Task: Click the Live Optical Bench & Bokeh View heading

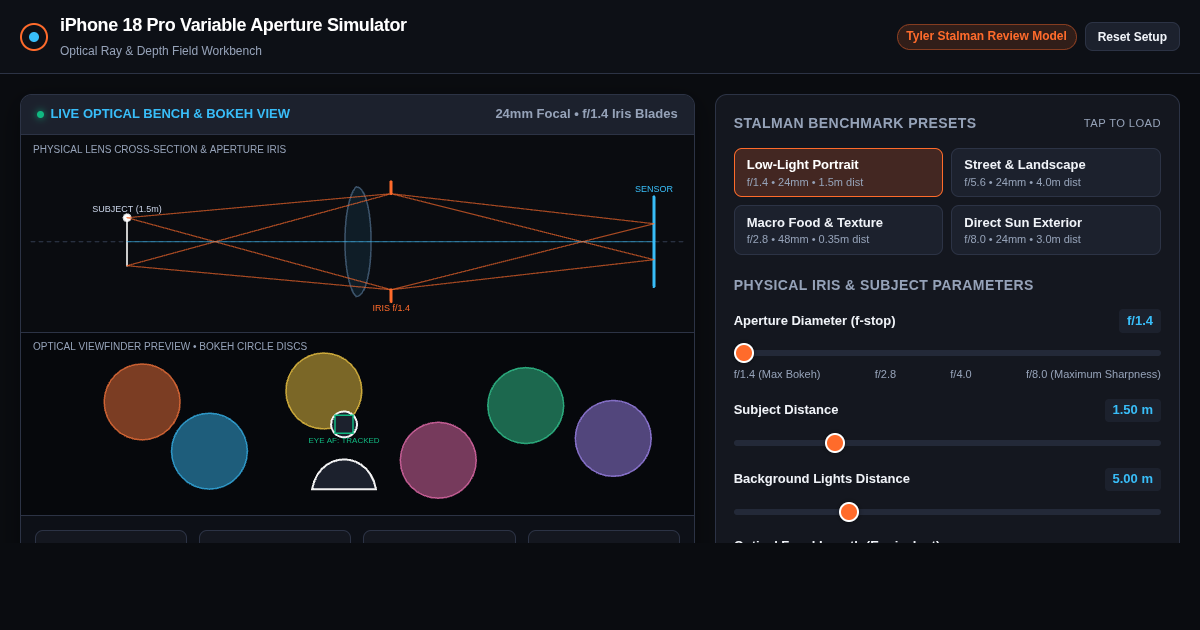Action: (x=170, y=114)
